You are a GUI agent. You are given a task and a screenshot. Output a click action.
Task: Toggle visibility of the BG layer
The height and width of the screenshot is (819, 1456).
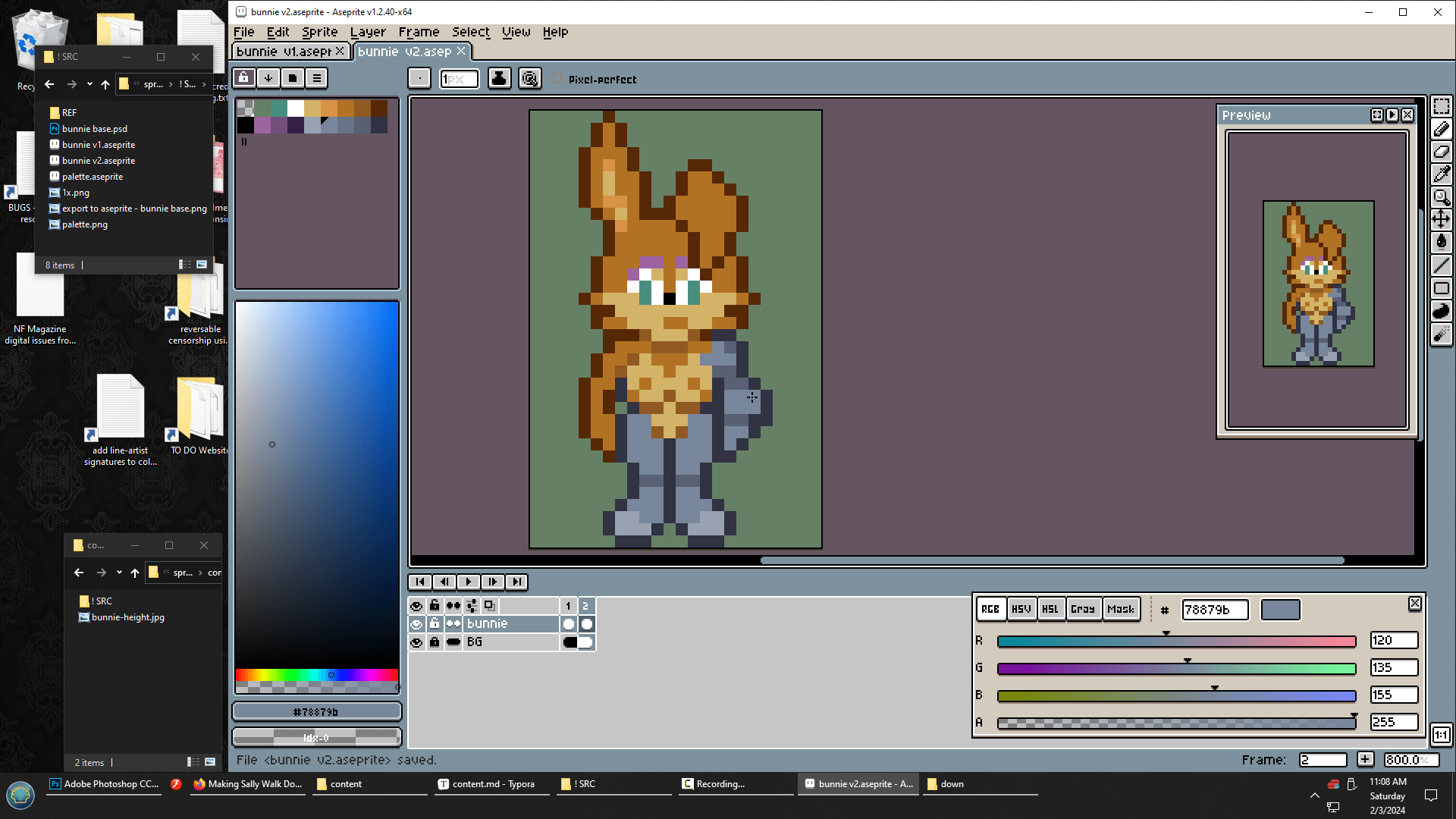tap(416, 642)
